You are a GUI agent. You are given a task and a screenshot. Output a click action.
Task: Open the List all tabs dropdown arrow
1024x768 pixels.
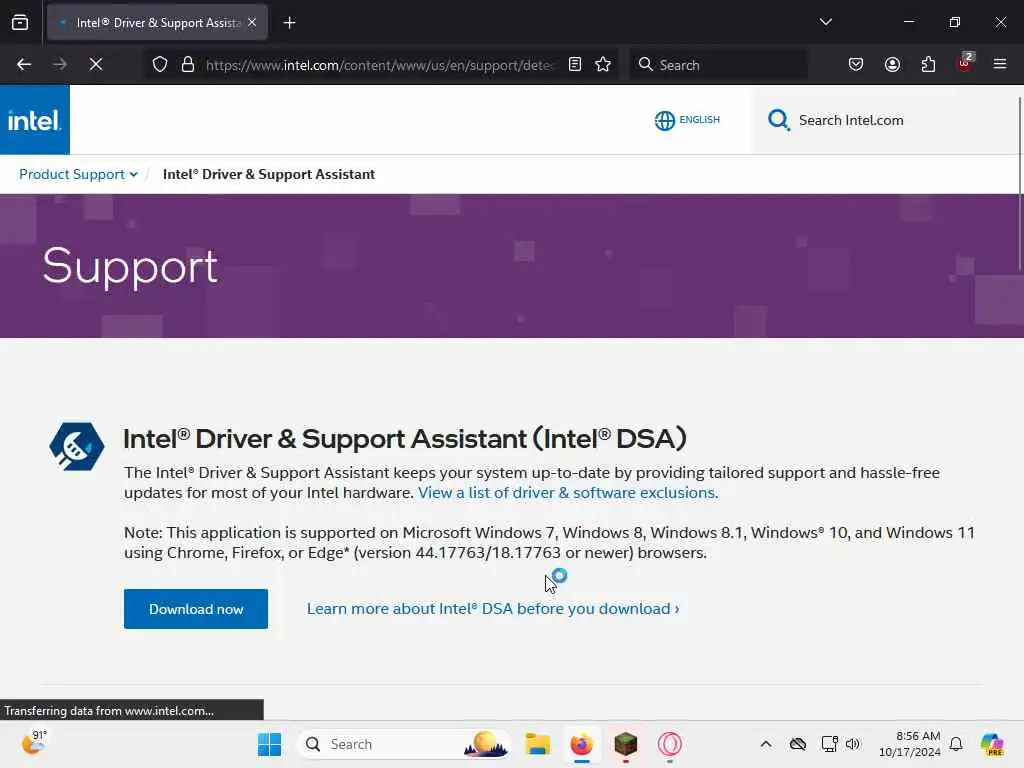tap(825, 22)
